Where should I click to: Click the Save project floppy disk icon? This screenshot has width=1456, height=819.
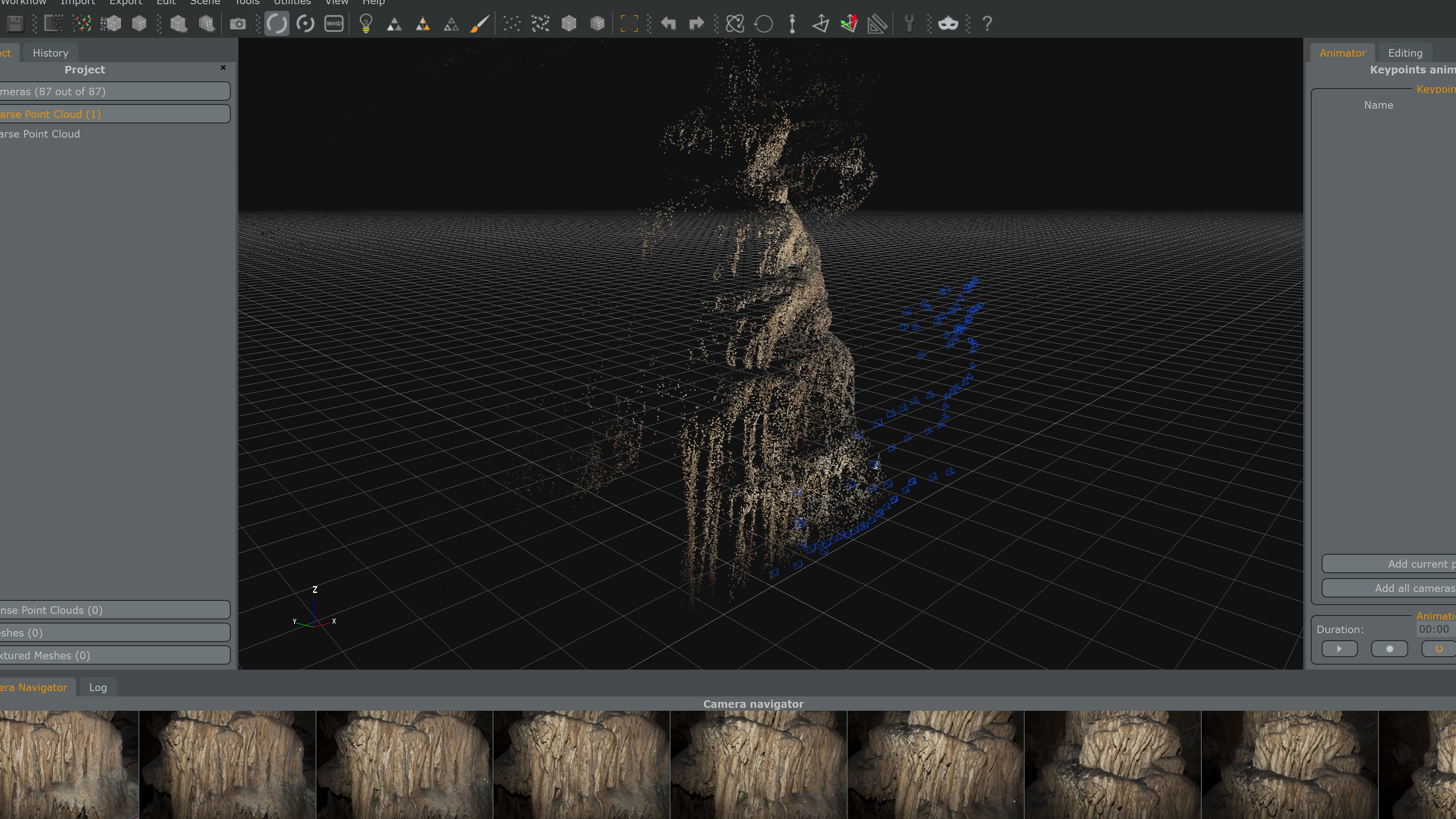pos(15,24)
